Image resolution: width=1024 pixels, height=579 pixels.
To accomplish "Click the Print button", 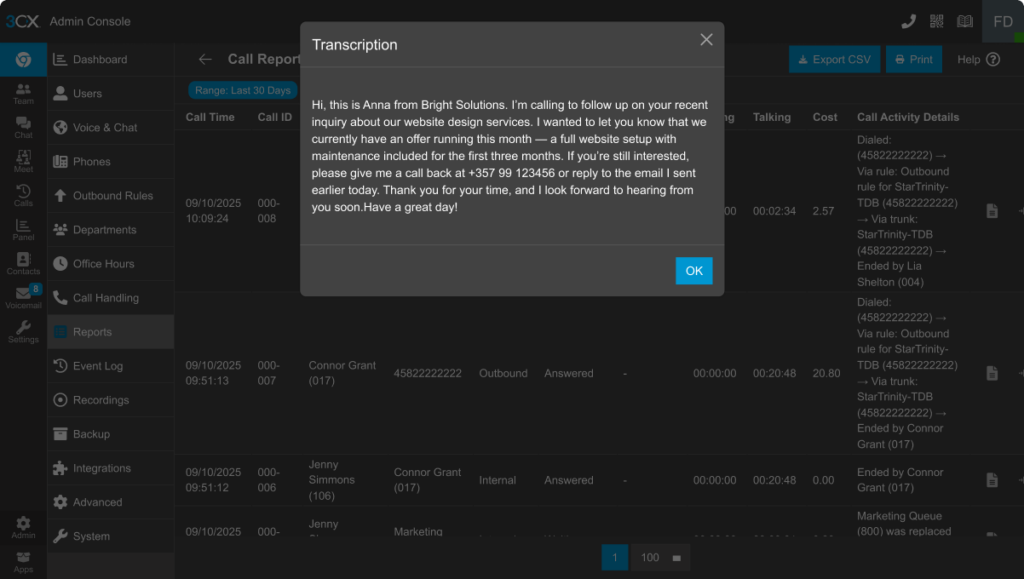I will (913, 59).
